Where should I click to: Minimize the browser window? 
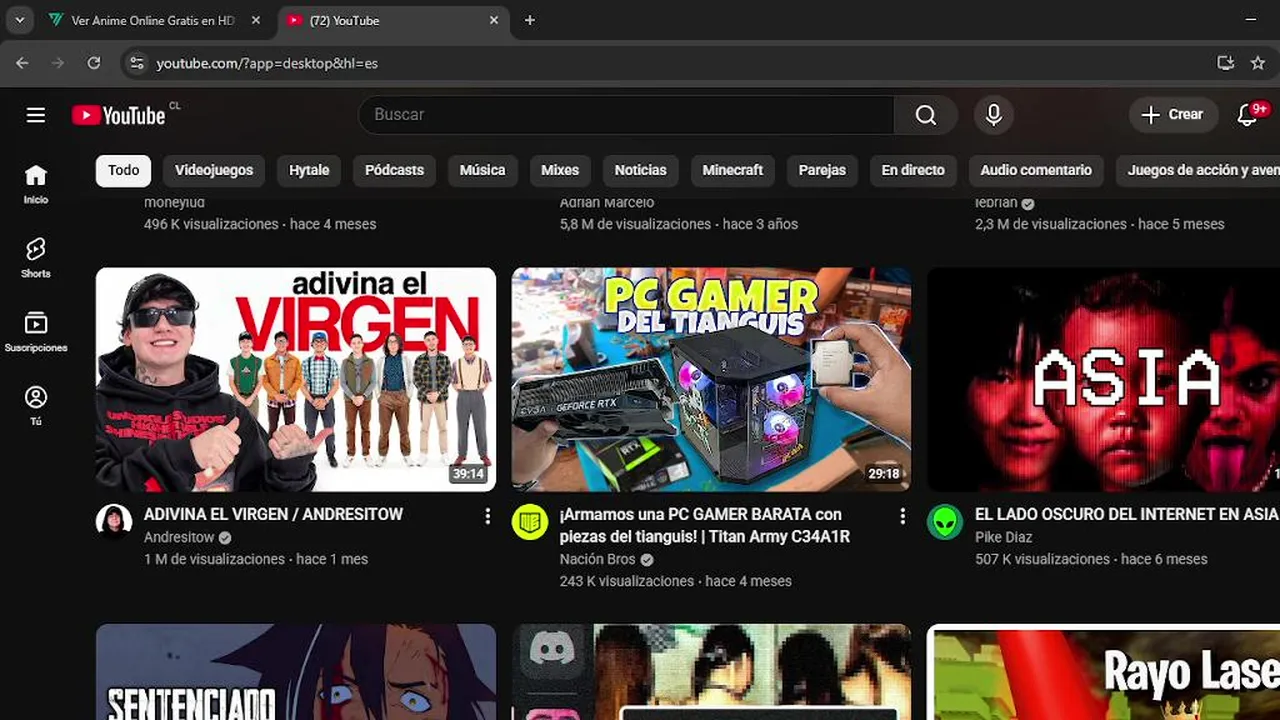click(x=1251, y=20)
